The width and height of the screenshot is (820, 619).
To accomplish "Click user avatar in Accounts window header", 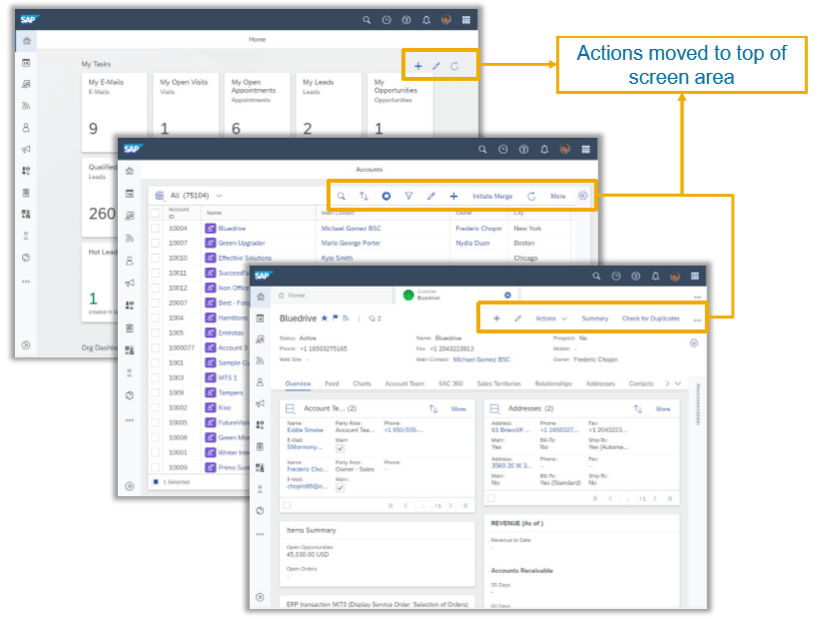I will 565,150.
